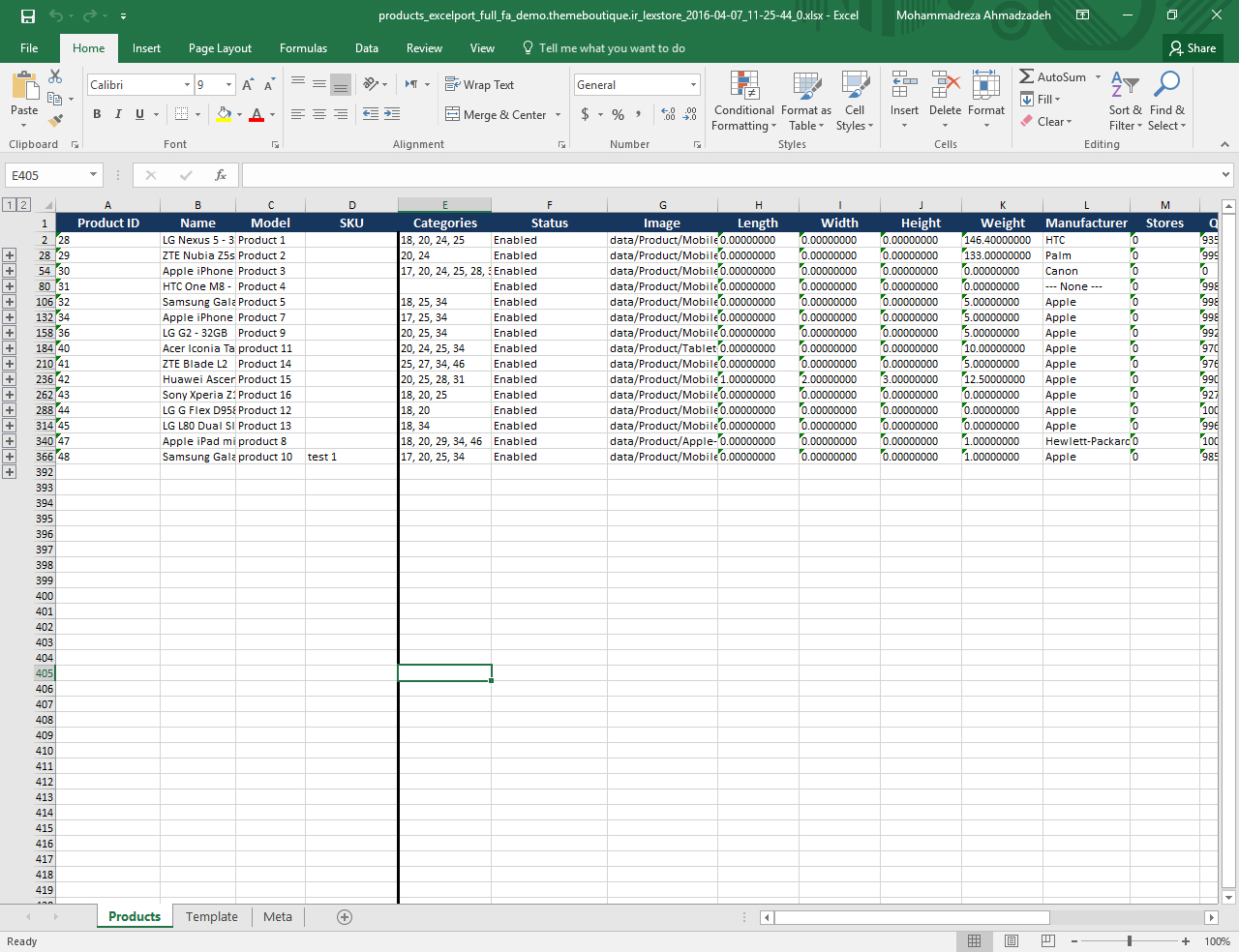Toggle Underline formatting
This screenshot has height=952, width=1239.
[139, 114]
